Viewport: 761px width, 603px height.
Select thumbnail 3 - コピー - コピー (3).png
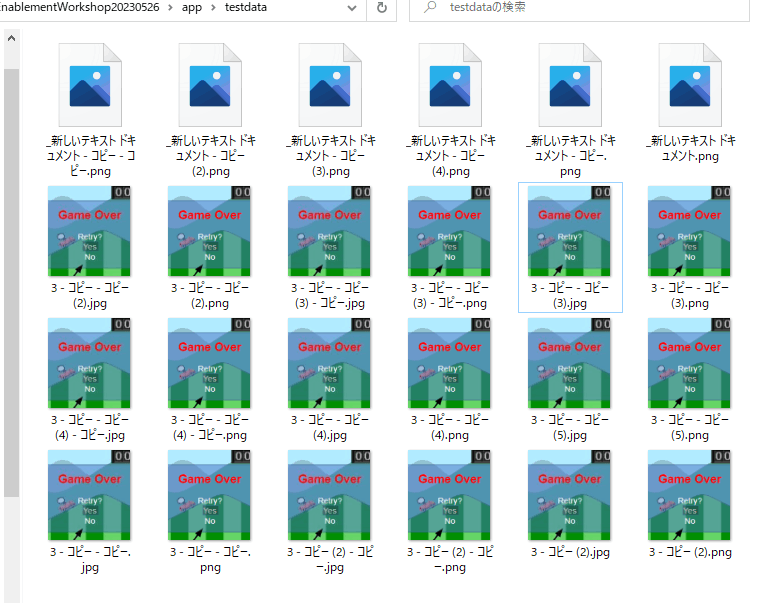689,231
